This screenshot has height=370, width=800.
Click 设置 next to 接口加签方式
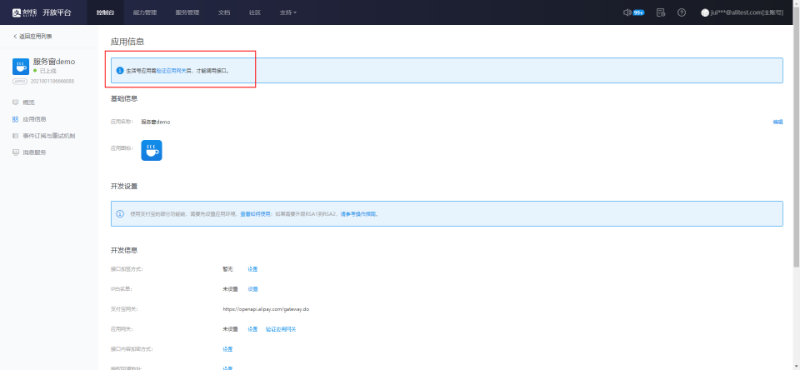tap(253, 269)
